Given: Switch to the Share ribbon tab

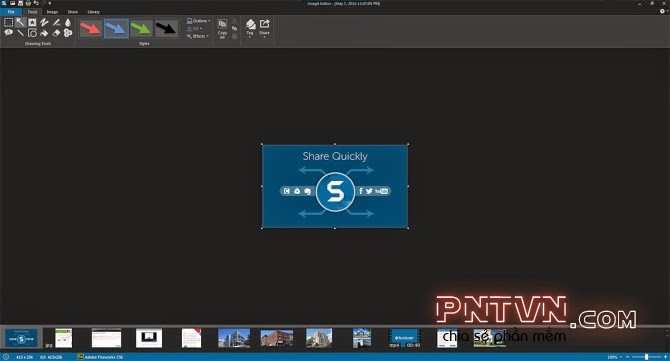Looking at the screenshot, I should point(73,12).
